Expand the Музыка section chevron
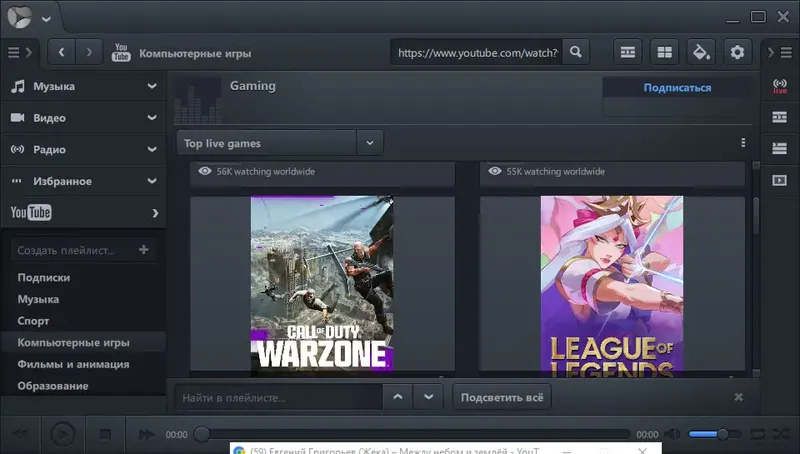This screenshot has width=800, height=454. [152, 86]
